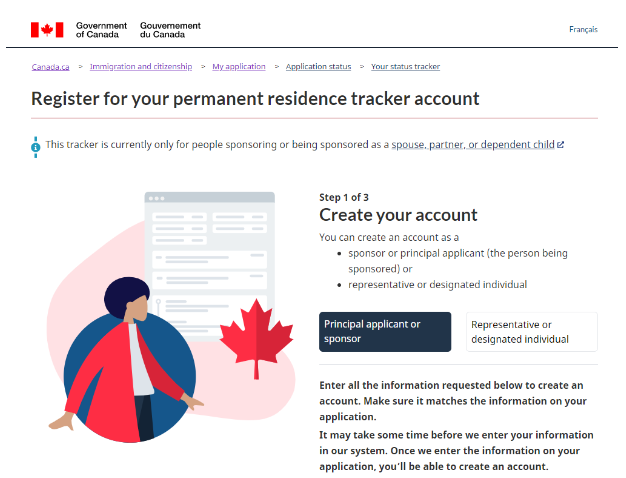Select Representative or designated individual option
This screenshot has width=626, height=478.
[x=532, y=331]
